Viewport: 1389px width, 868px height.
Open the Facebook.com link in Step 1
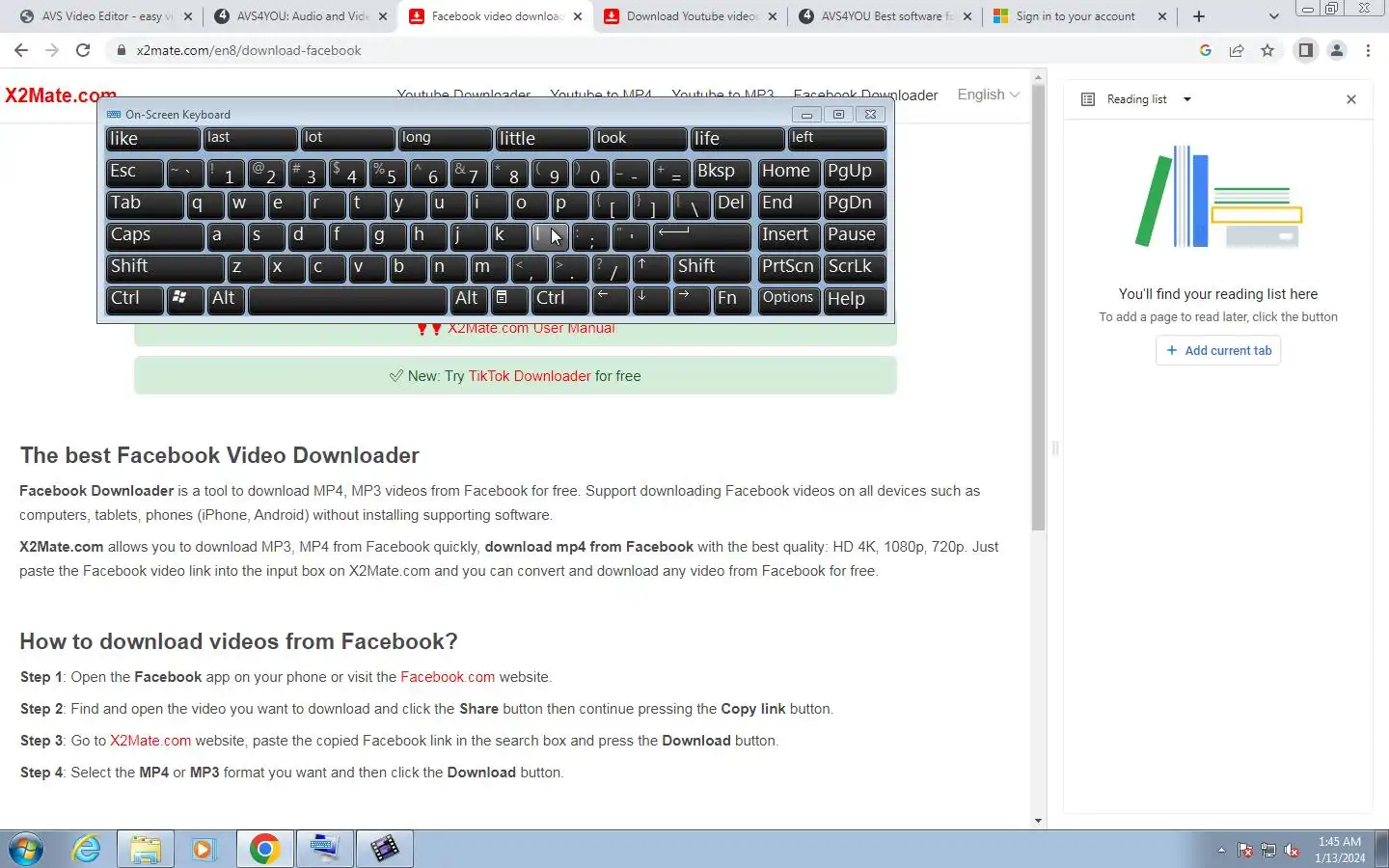[x=448, y=677]
